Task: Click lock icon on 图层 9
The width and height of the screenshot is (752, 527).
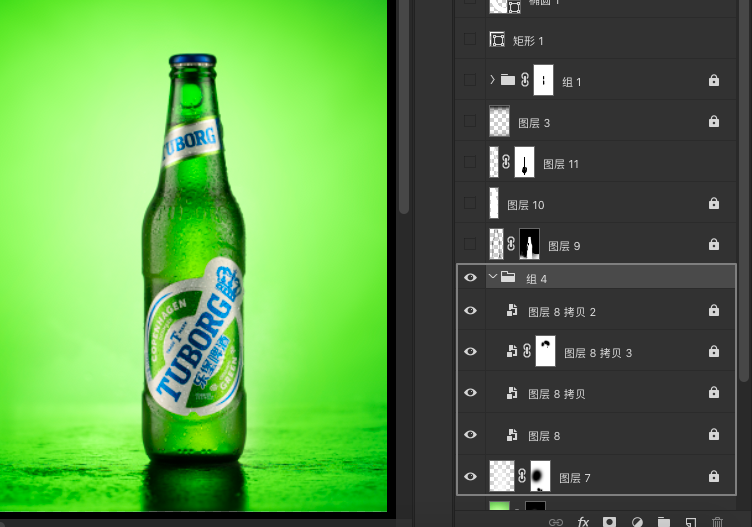Action: (x=714, y=244)
